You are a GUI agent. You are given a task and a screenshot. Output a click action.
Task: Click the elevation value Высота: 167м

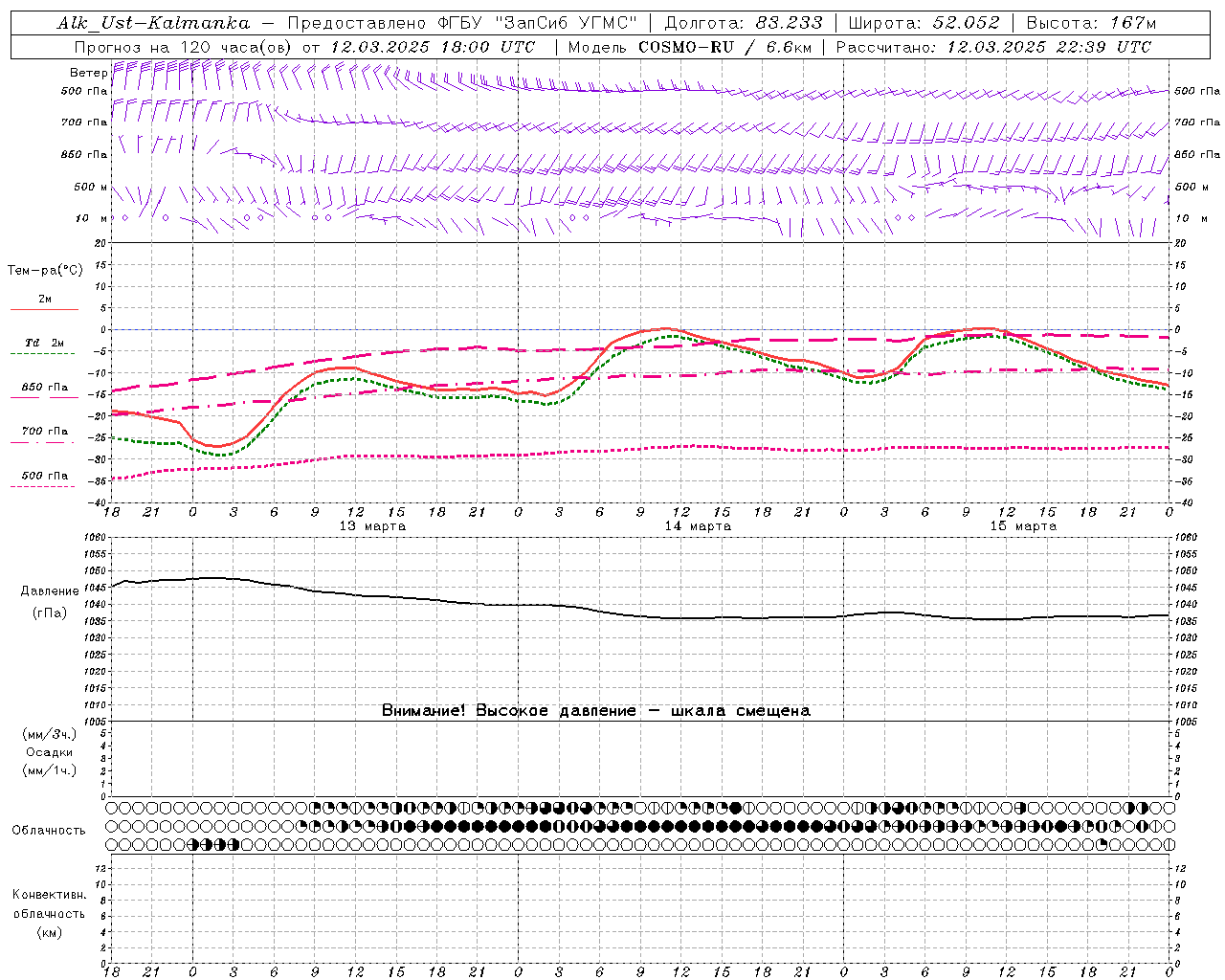pos(1091,23)
